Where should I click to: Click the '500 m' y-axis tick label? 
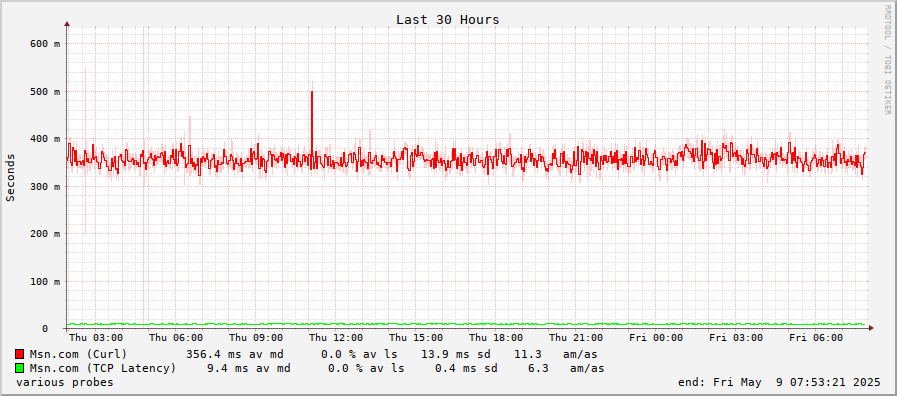pyautogui.click(x=45, y=92)
